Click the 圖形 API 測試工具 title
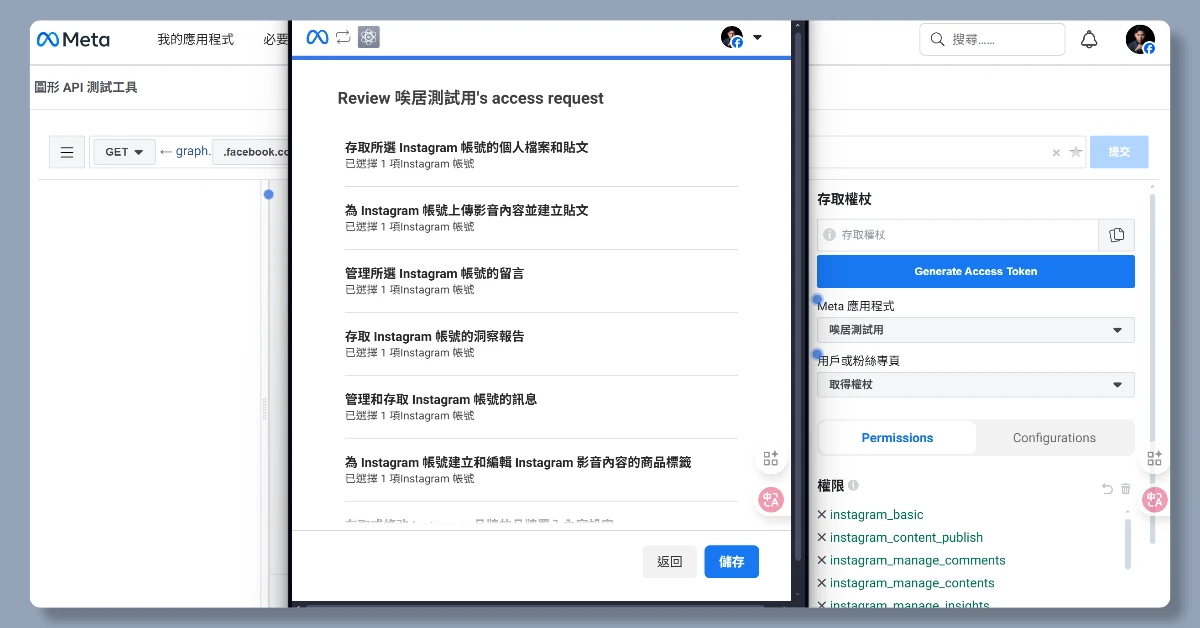This screenshot has height=628, width=1200. (86, 88)
